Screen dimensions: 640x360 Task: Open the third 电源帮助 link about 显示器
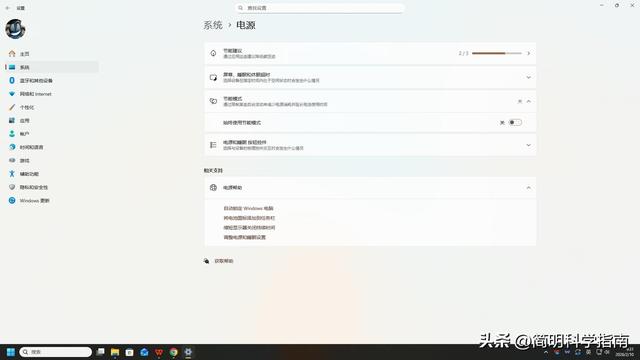[x=249, y=228]
